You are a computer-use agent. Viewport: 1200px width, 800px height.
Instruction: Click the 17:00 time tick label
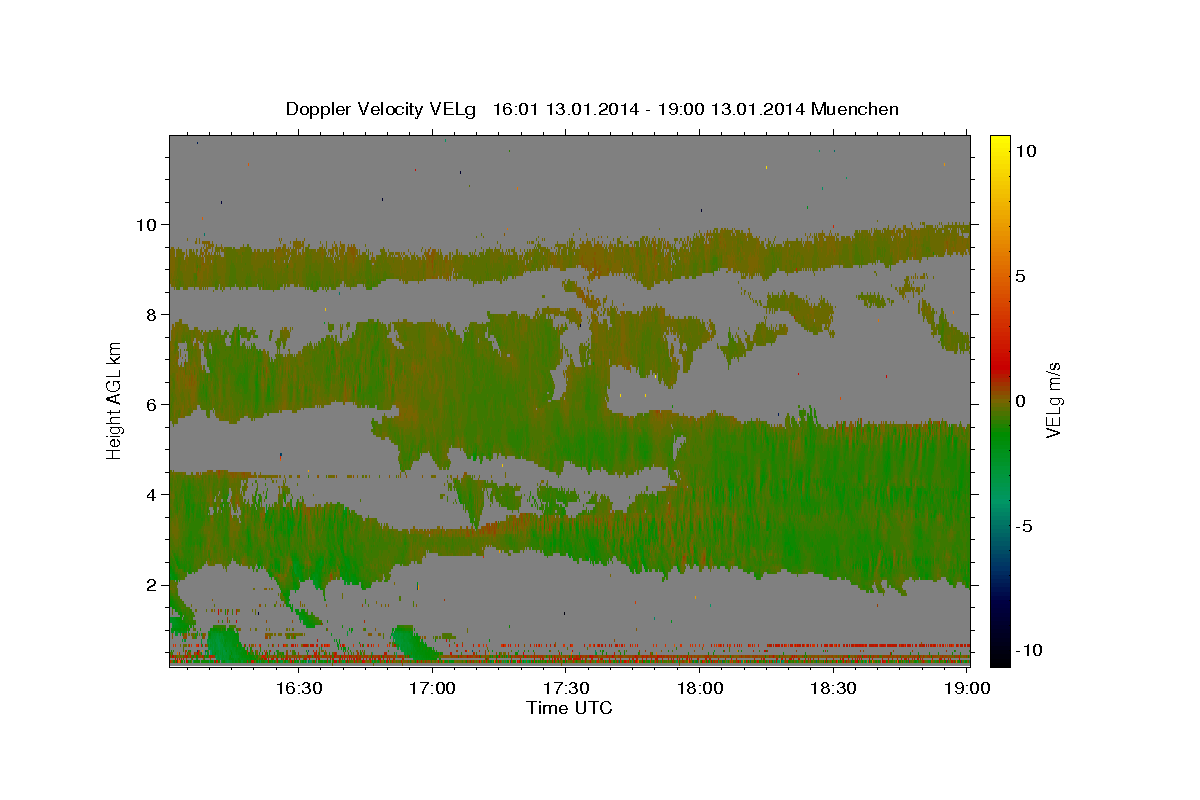[433, 688]
